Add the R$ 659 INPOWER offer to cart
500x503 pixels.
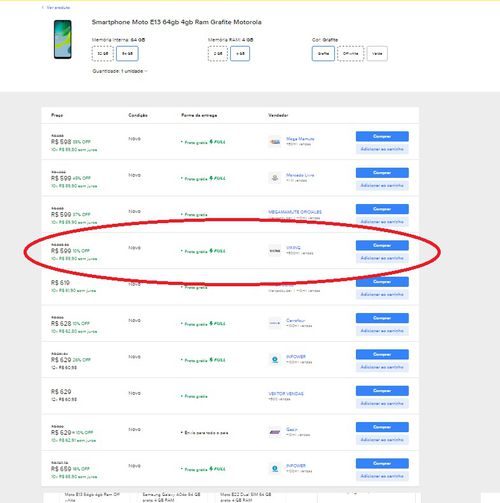point(382,476)
